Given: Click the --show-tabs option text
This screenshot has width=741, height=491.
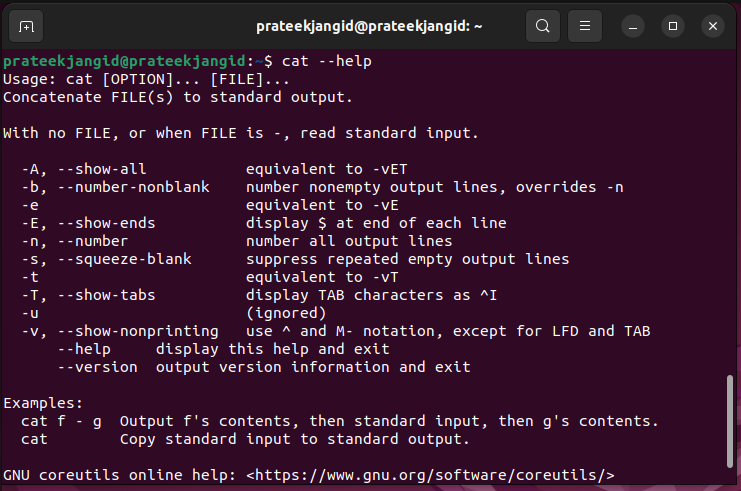Looking at the screenshot, I should [106, 295].
